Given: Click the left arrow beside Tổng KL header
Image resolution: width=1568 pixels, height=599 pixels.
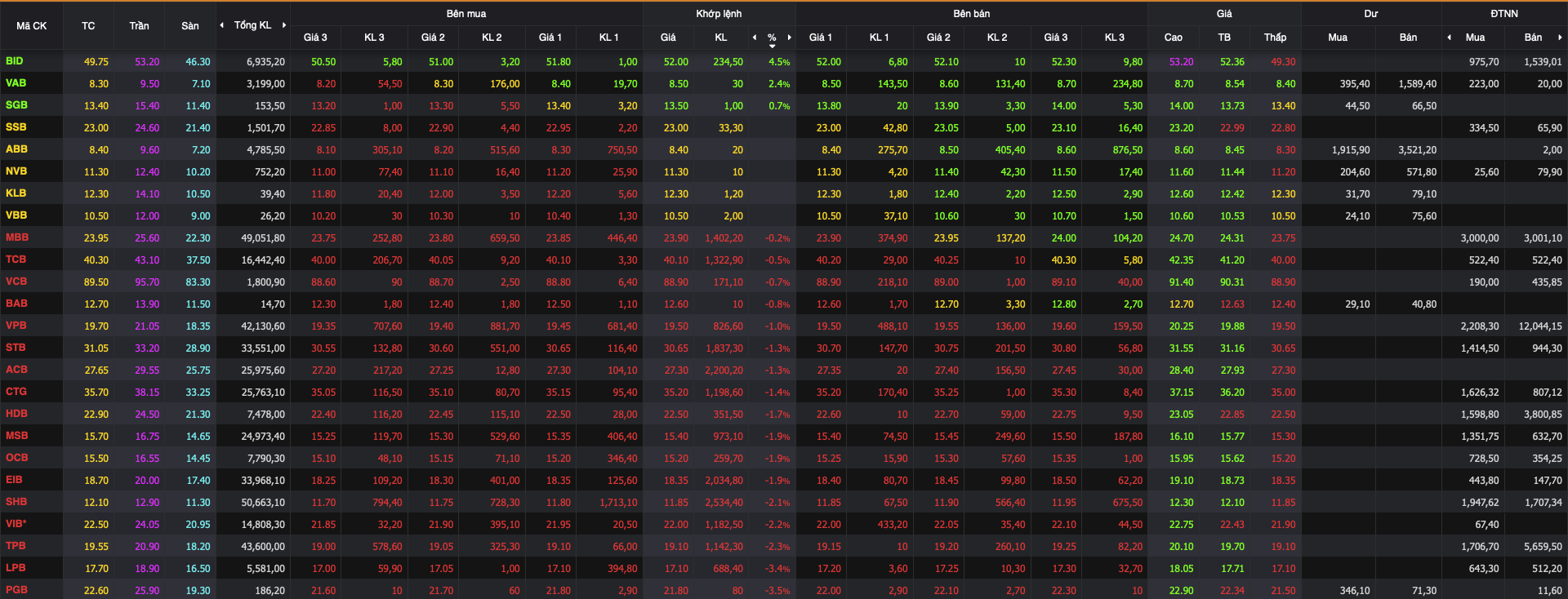Looking at the screenshot, I should pyautogui.click(x=222, y=25).
